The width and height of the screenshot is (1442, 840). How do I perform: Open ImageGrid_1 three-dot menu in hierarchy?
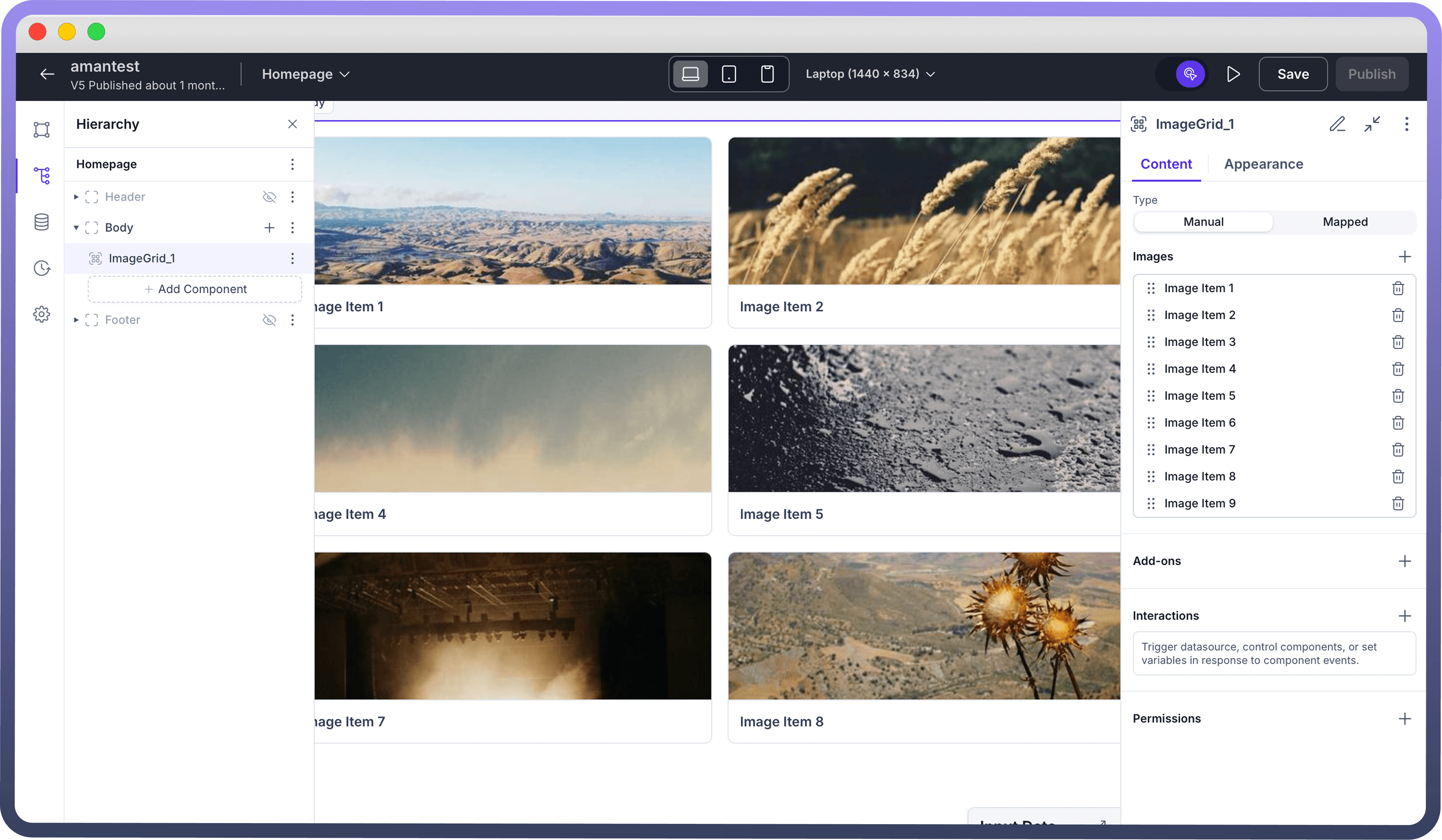coord(293,259)
